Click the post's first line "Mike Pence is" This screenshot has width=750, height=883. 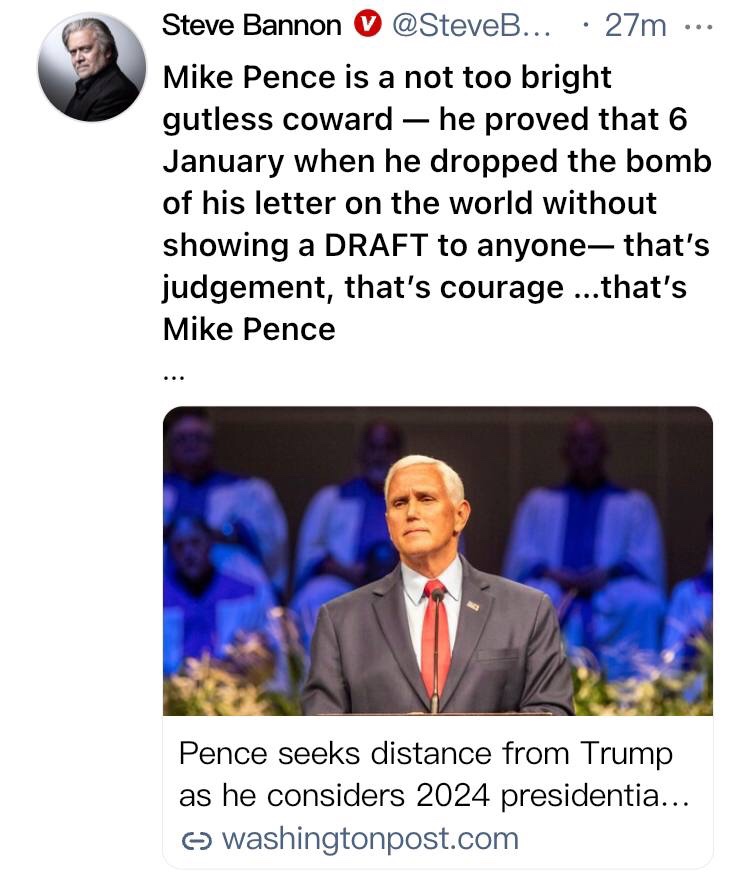(260, 77)
